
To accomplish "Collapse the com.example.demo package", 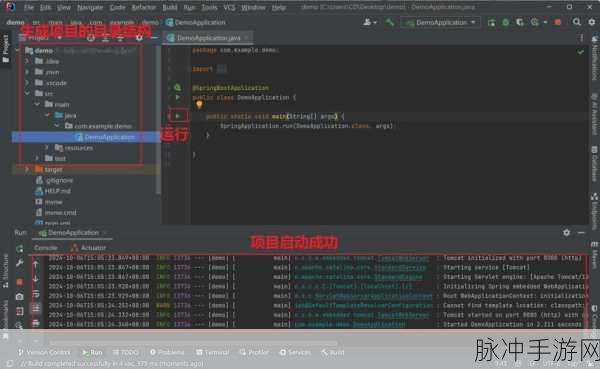I will (57, 126).
